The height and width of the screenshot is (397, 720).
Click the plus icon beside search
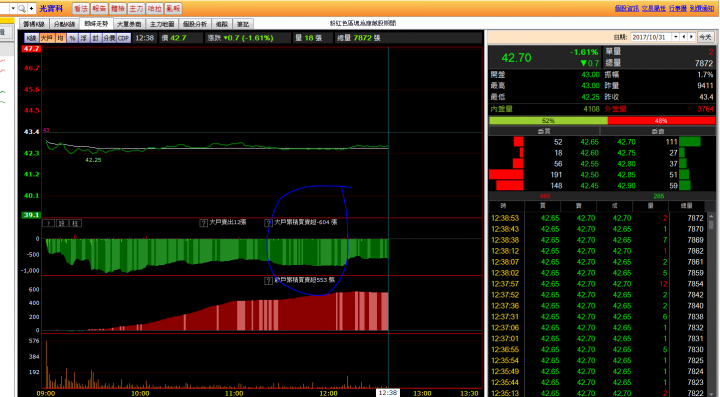[31, 8]
